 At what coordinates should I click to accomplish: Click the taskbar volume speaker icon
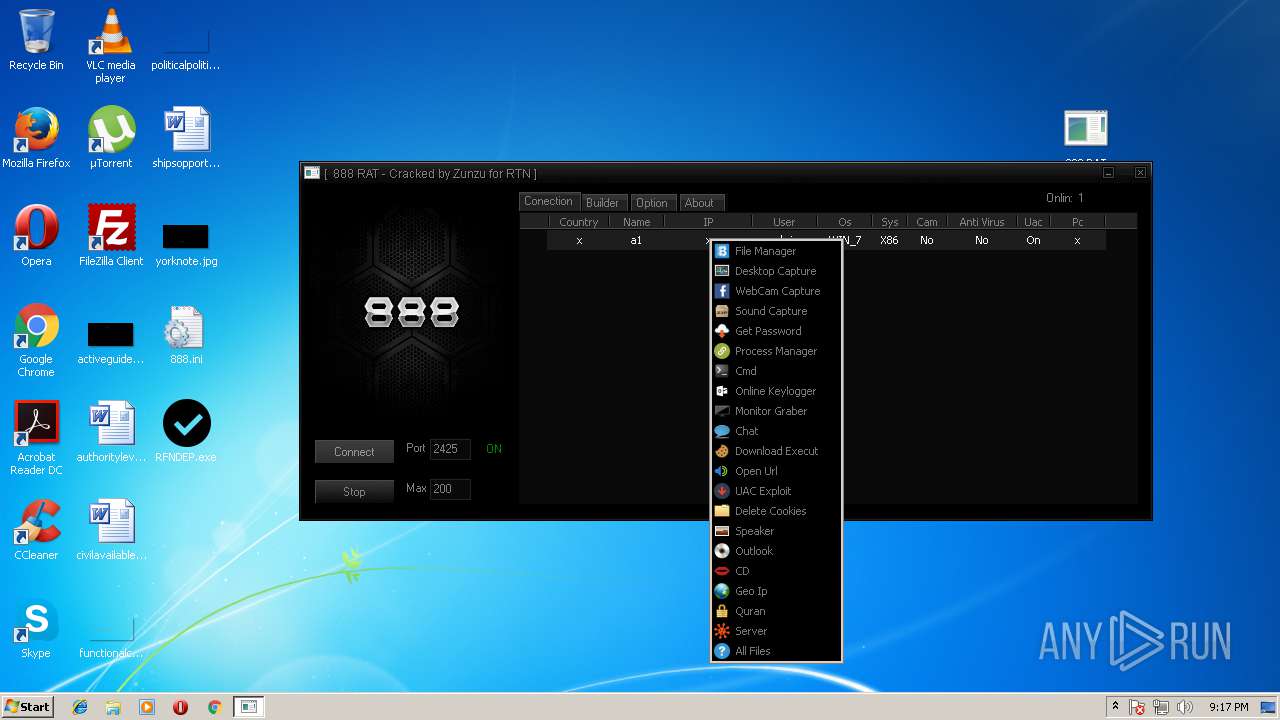click(1186, 707)
